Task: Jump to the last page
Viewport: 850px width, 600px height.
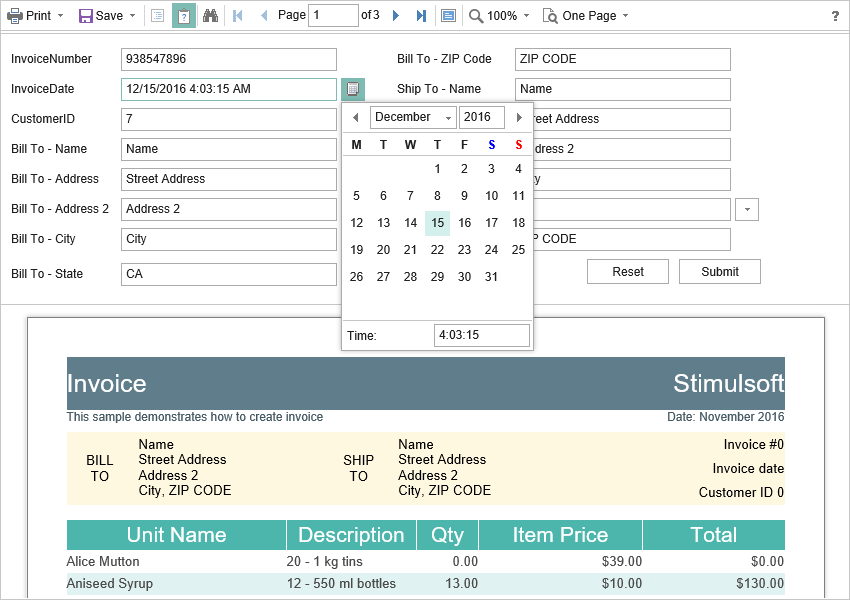Action: 421,16
